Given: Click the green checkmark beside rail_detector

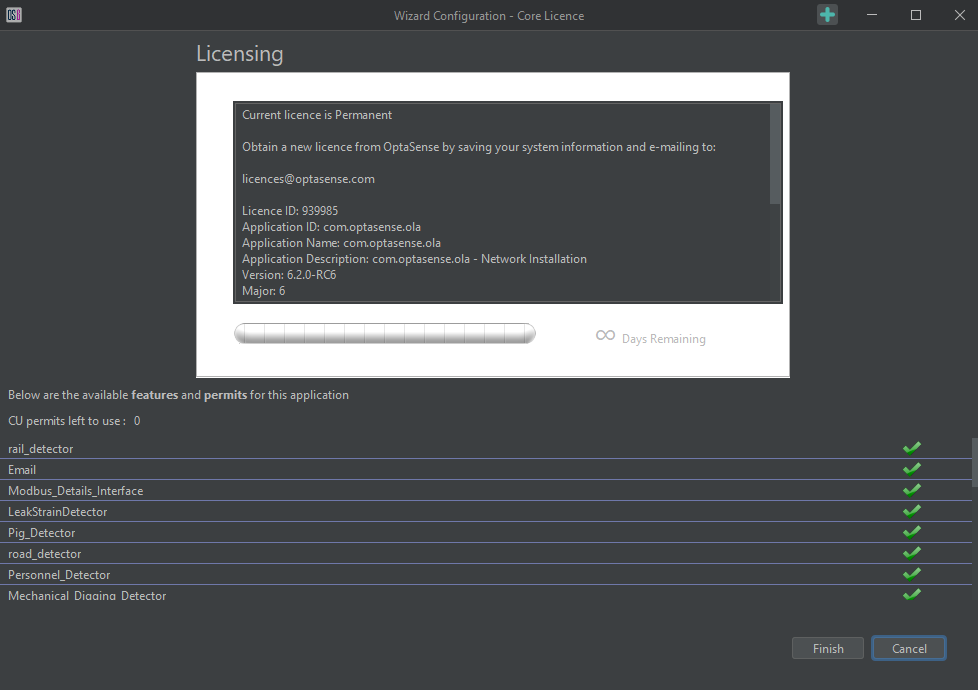Looking at the screenshot, I should pyautogui.click(x=911, y=447).
